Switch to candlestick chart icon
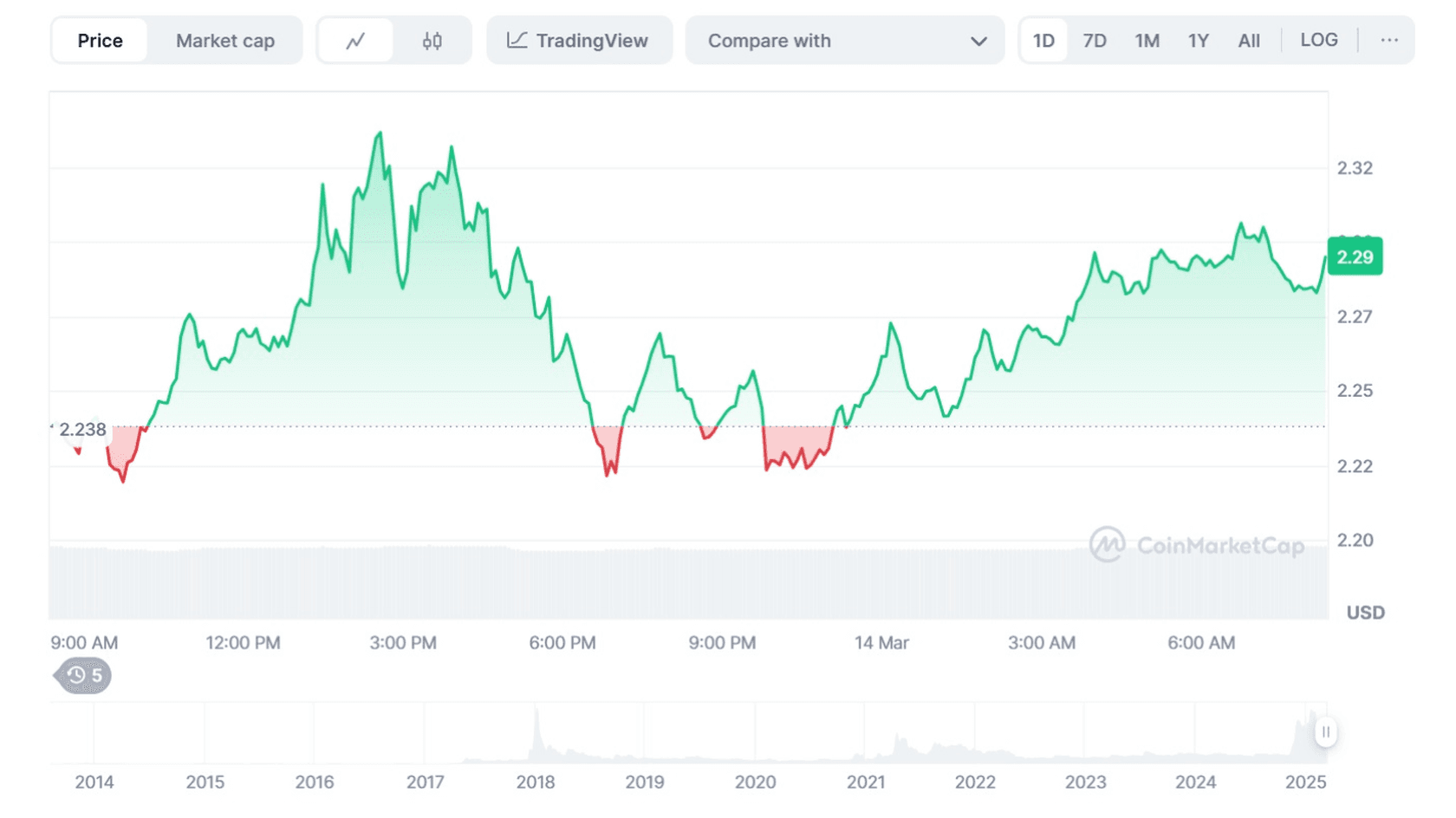 pos(432,41)
